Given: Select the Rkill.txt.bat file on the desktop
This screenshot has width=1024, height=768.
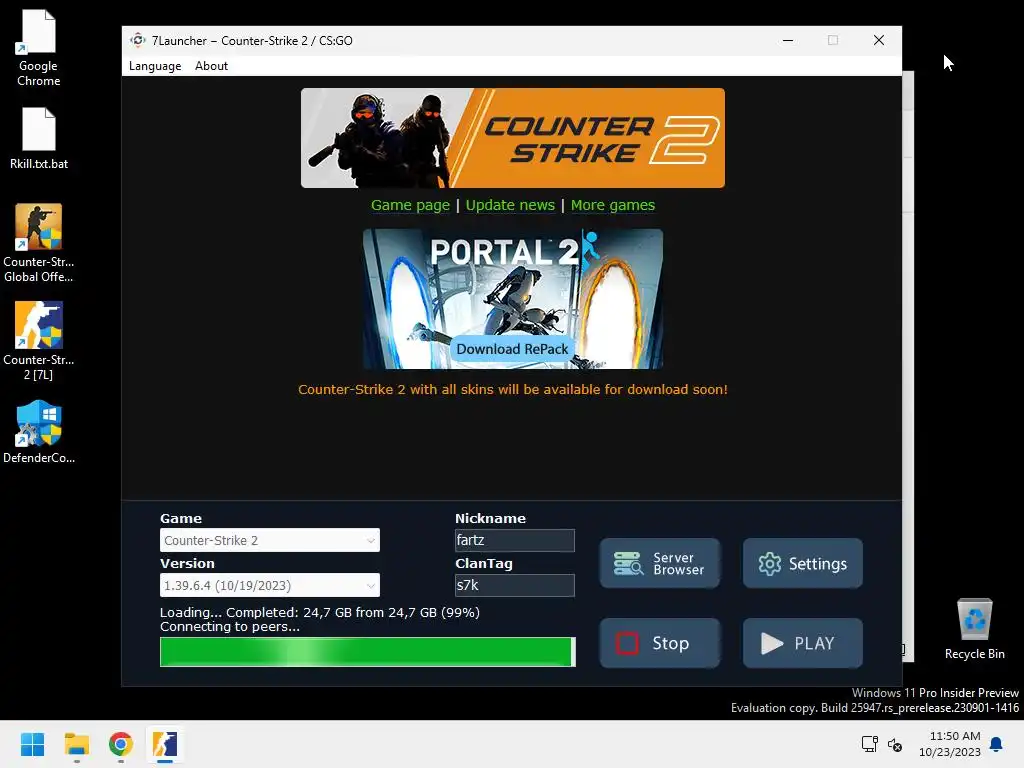Looking at the screenshot, I should tap(39, 138).
